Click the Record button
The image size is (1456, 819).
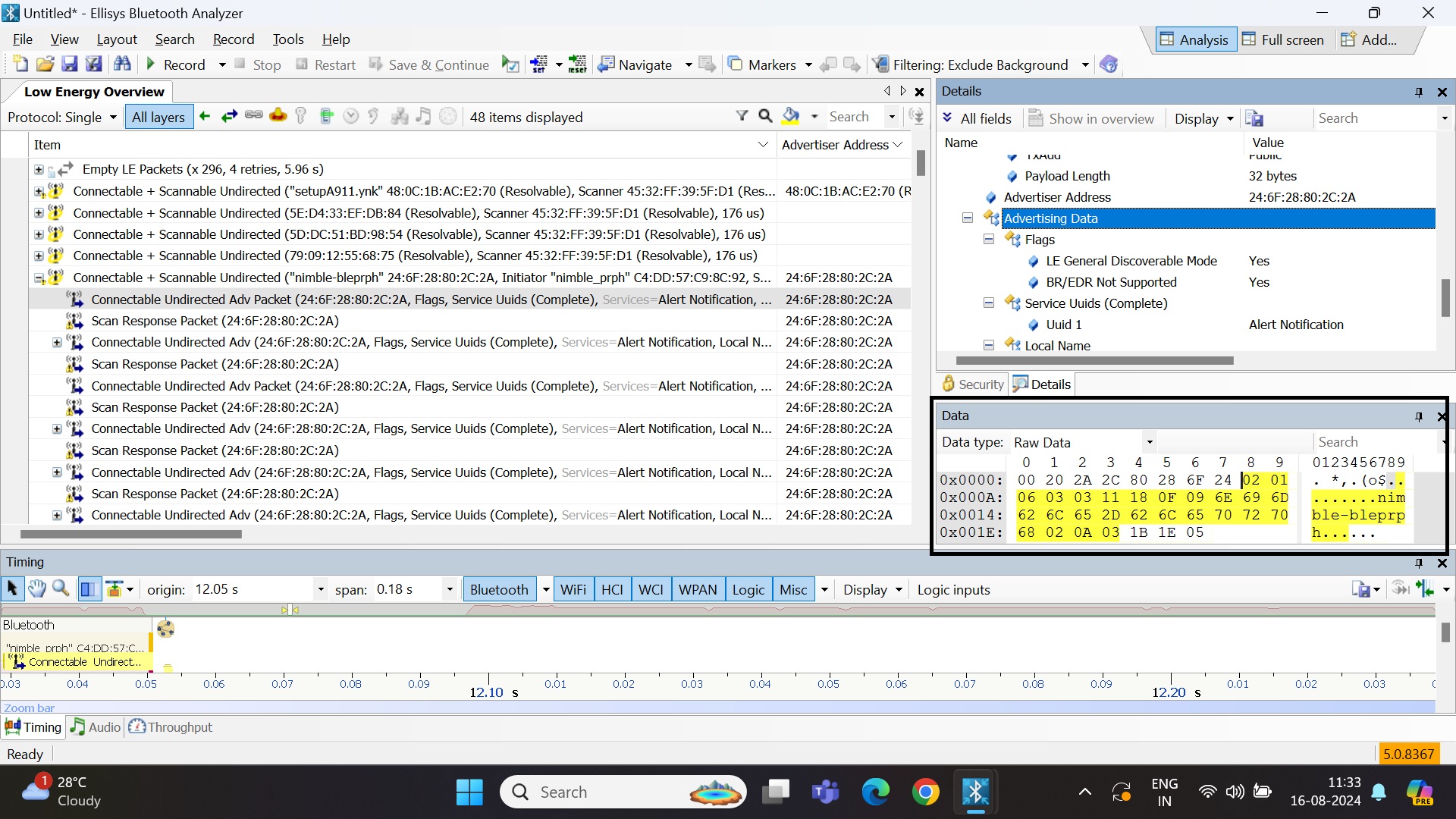[176, 65]
